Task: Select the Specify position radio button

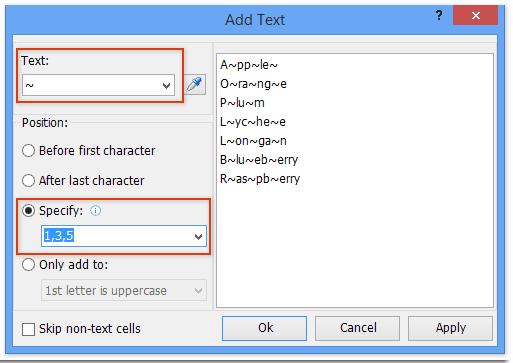Action: (28, 211)
